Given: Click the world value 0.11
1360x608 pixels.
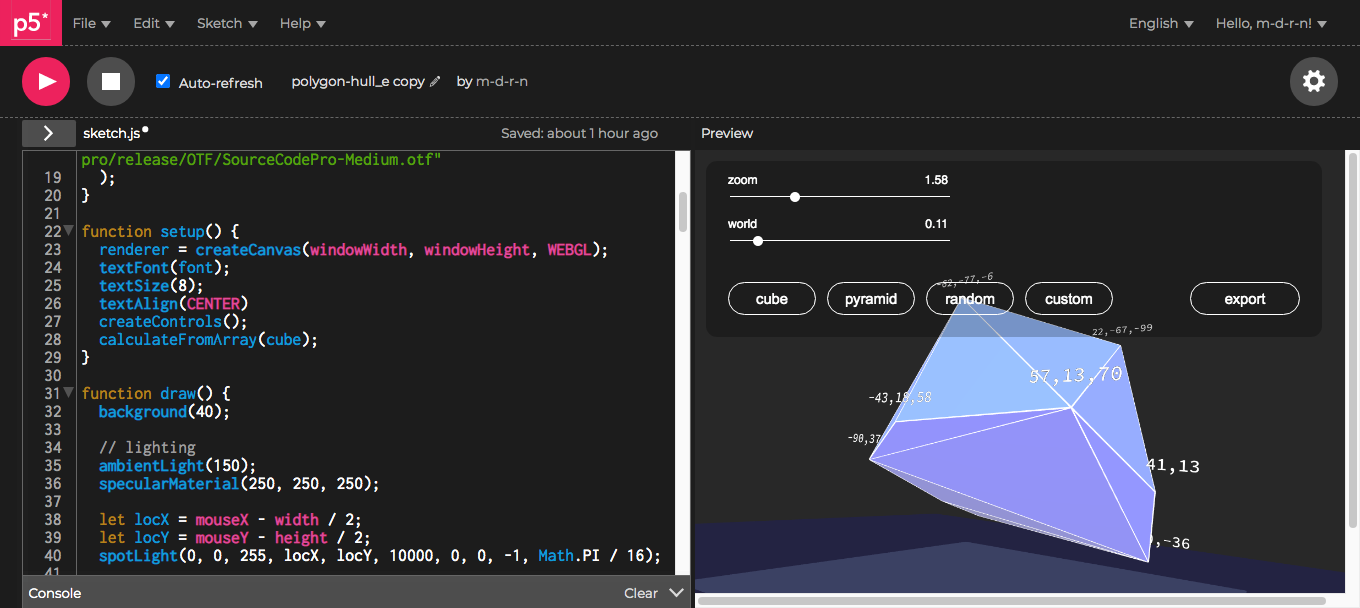Looking at the screenshot, I should coord(936,224).
